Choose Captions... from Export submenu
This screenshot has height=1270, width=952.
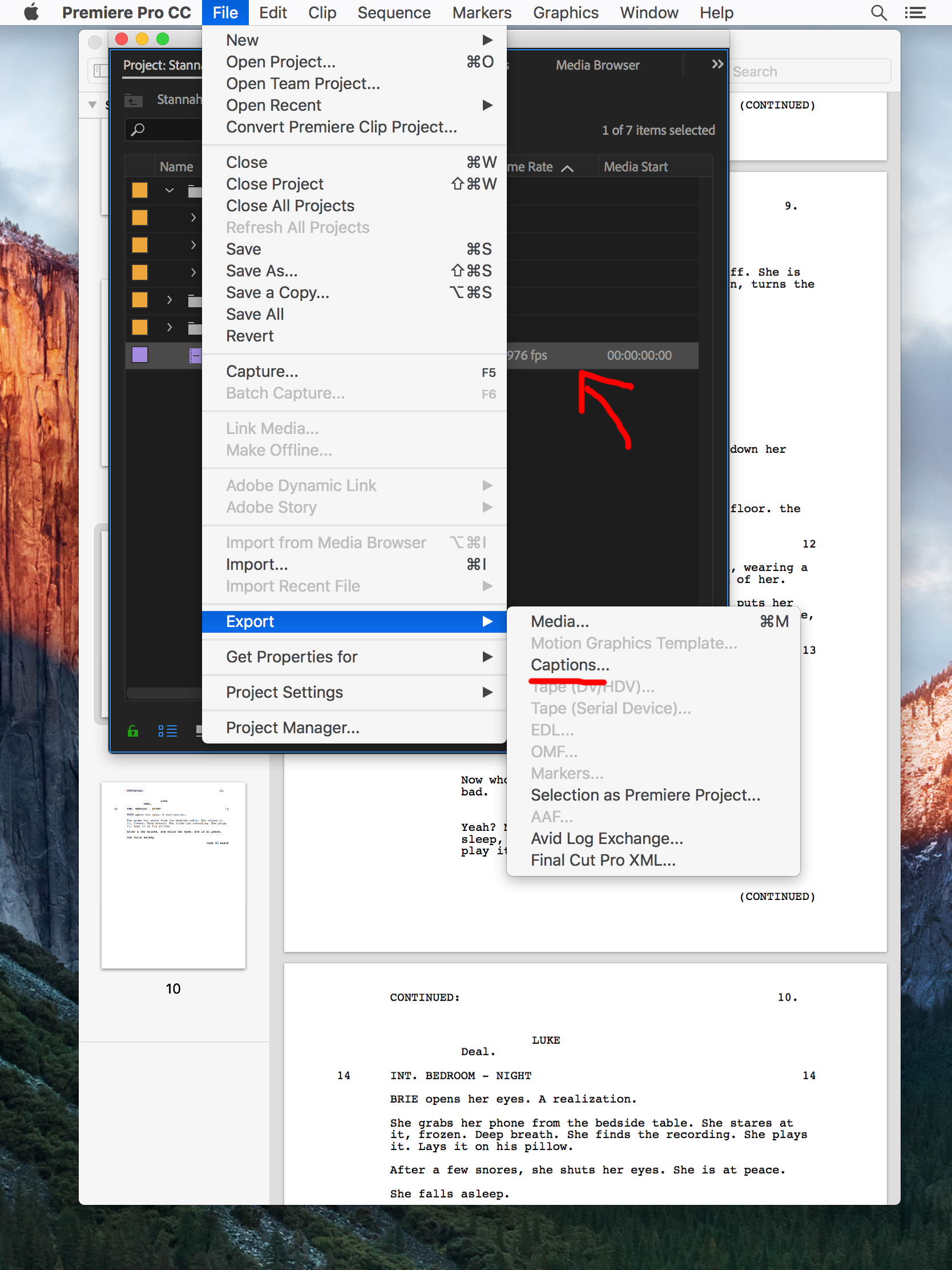(x=653, y=665)
